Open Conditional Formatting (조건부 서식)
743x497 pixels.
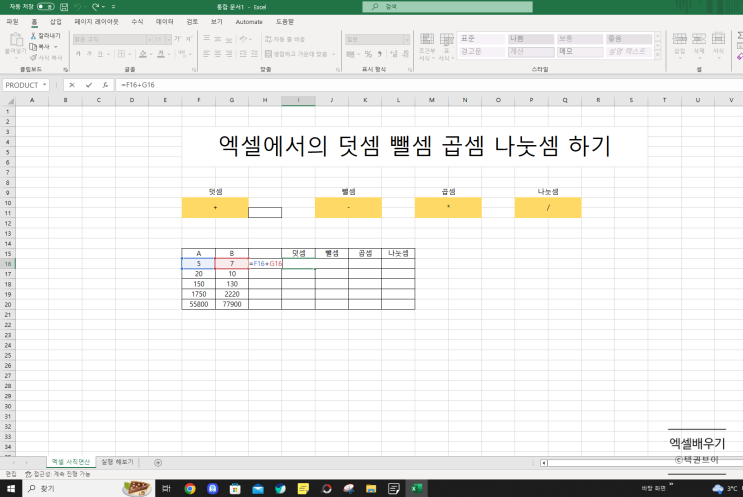click(x=427, y=47)
